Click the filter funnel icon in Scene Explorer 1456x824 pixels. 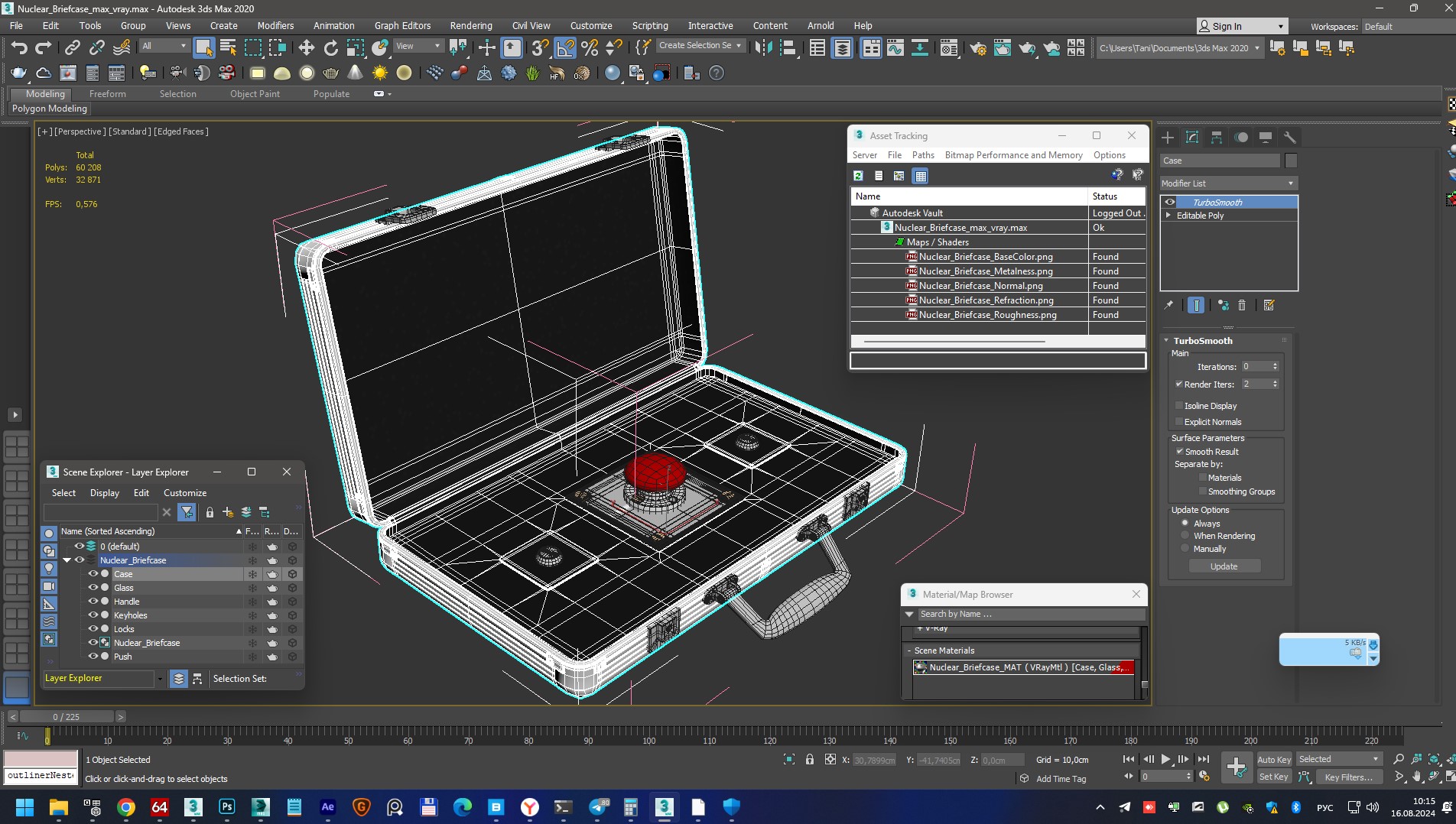click(187, 512)
